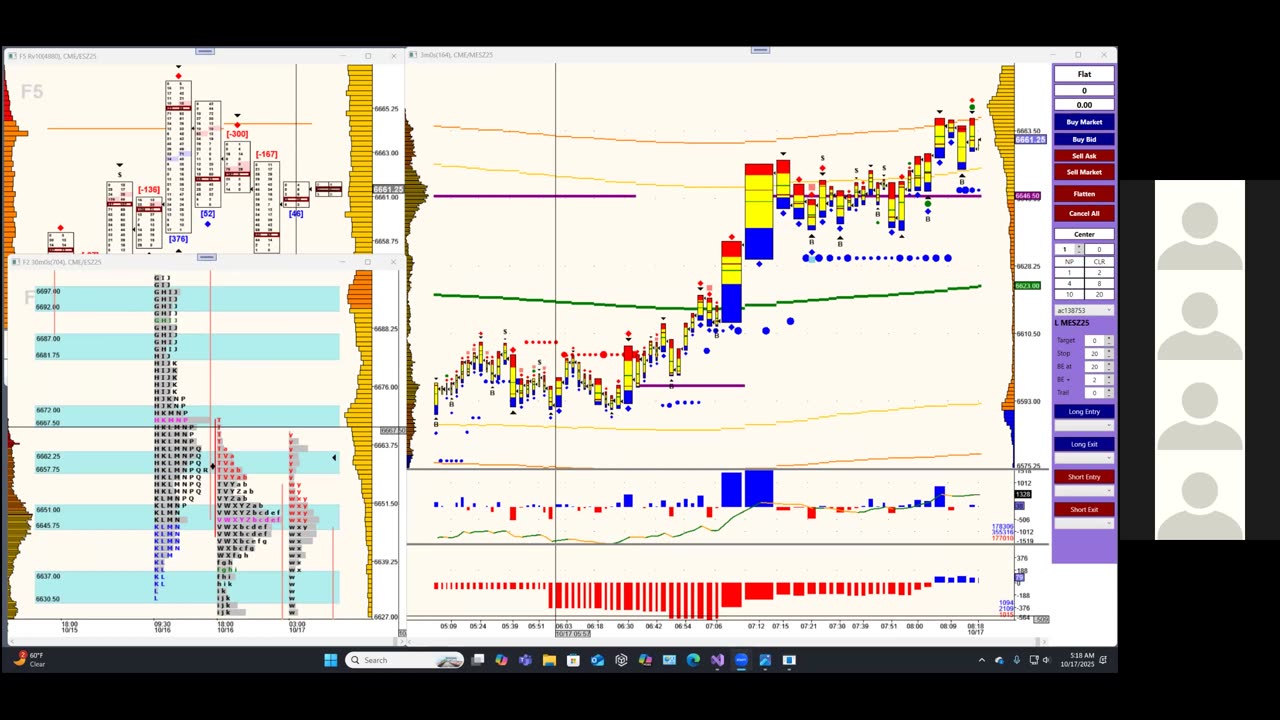Open the dropdown below Long Exit
Image resolution: width=1280 pixels, height=720 pixels.
tap(1084, 458)
